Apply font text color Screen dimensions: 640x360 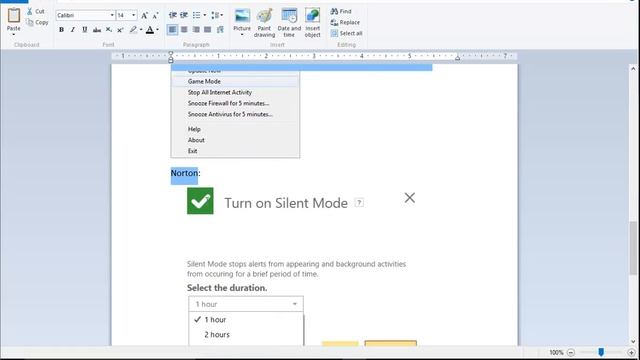click(x=150, y=29)
